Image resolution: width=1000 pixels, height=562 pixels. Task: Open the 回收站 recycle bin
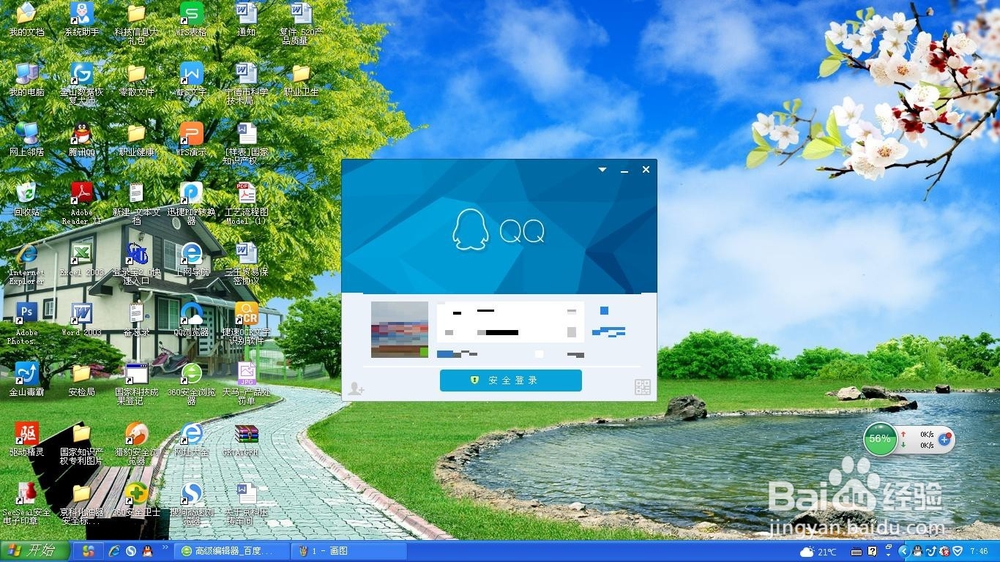27,200
